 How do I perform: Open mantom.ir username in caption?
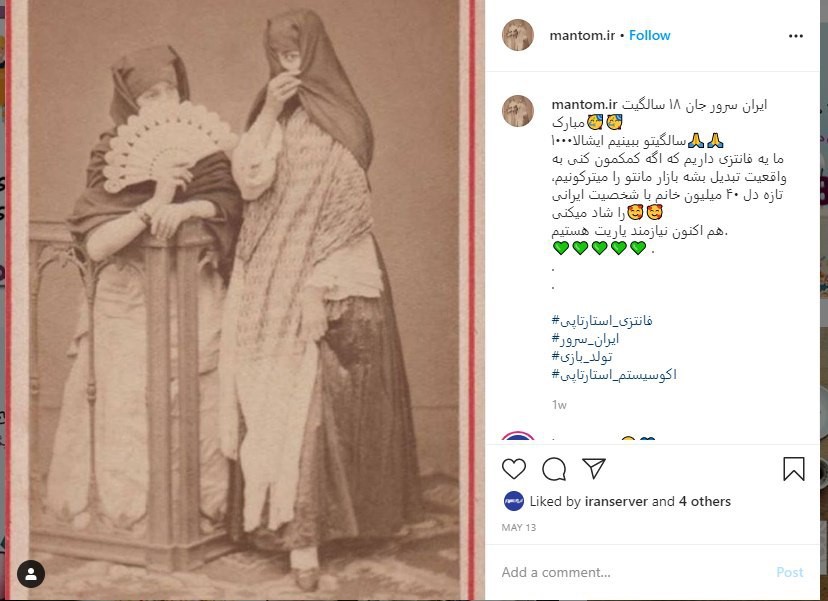point(584,105)
